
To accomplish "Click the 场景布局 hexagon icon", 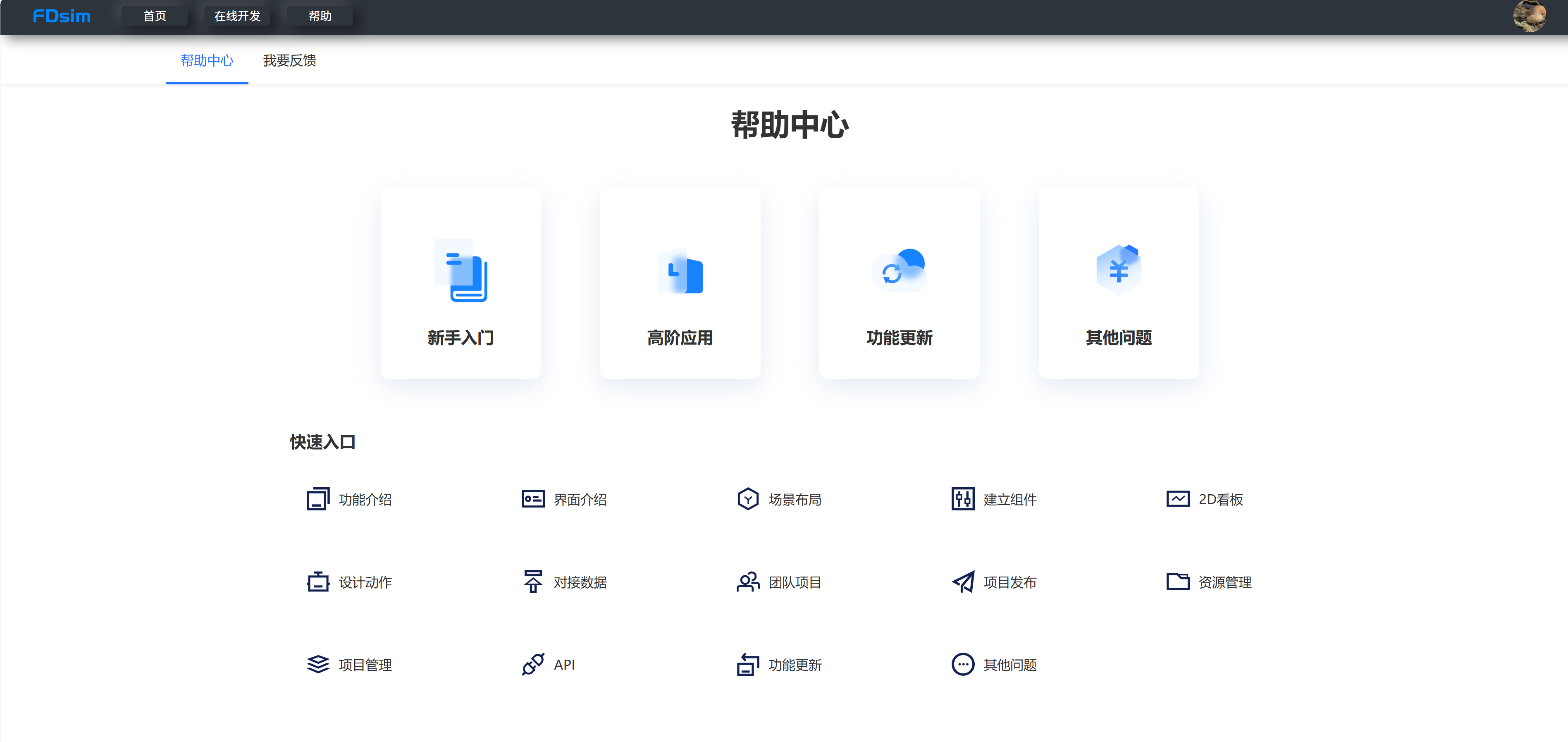I will tap(747, 499).
